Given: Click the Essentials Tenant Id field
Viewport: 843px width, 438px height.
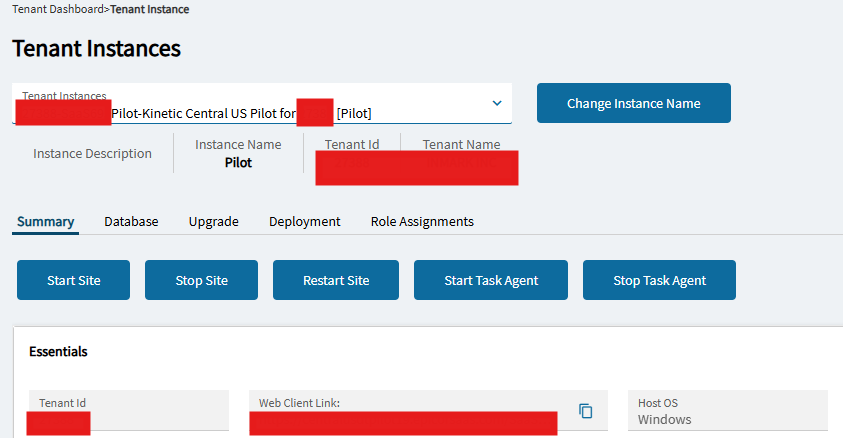Looking at the screenshot, I should tap(130, 411).
